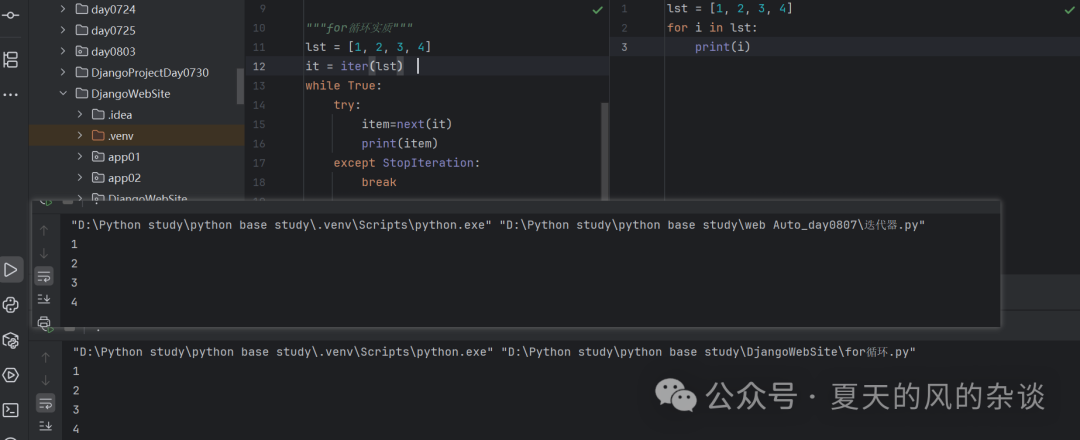
Task: Click 'for i in lst:' in right editor
Action: point(712,28)
